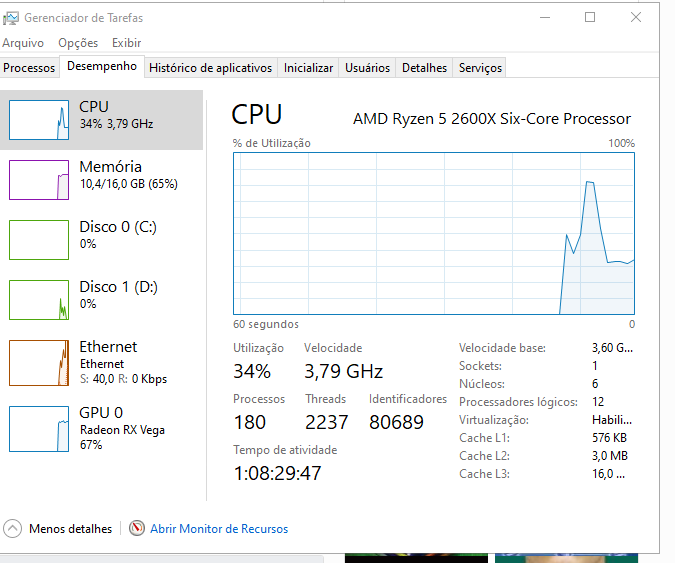The image size is (675, 563).
Task: Select the Desempenho tab
Action: click(x=102, y=66)
